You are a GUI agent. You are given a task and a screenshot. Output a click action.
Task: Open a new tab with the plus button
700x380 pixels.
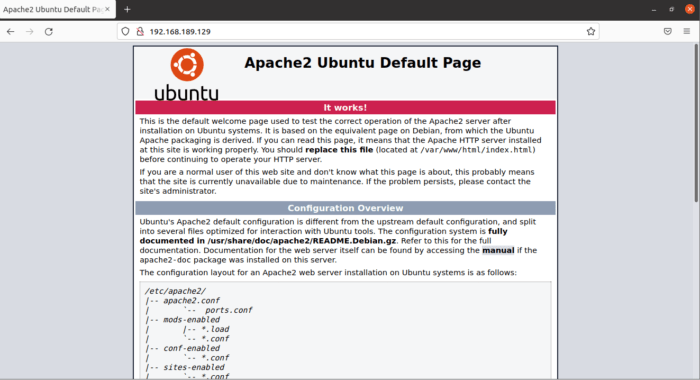pos(127,9)
